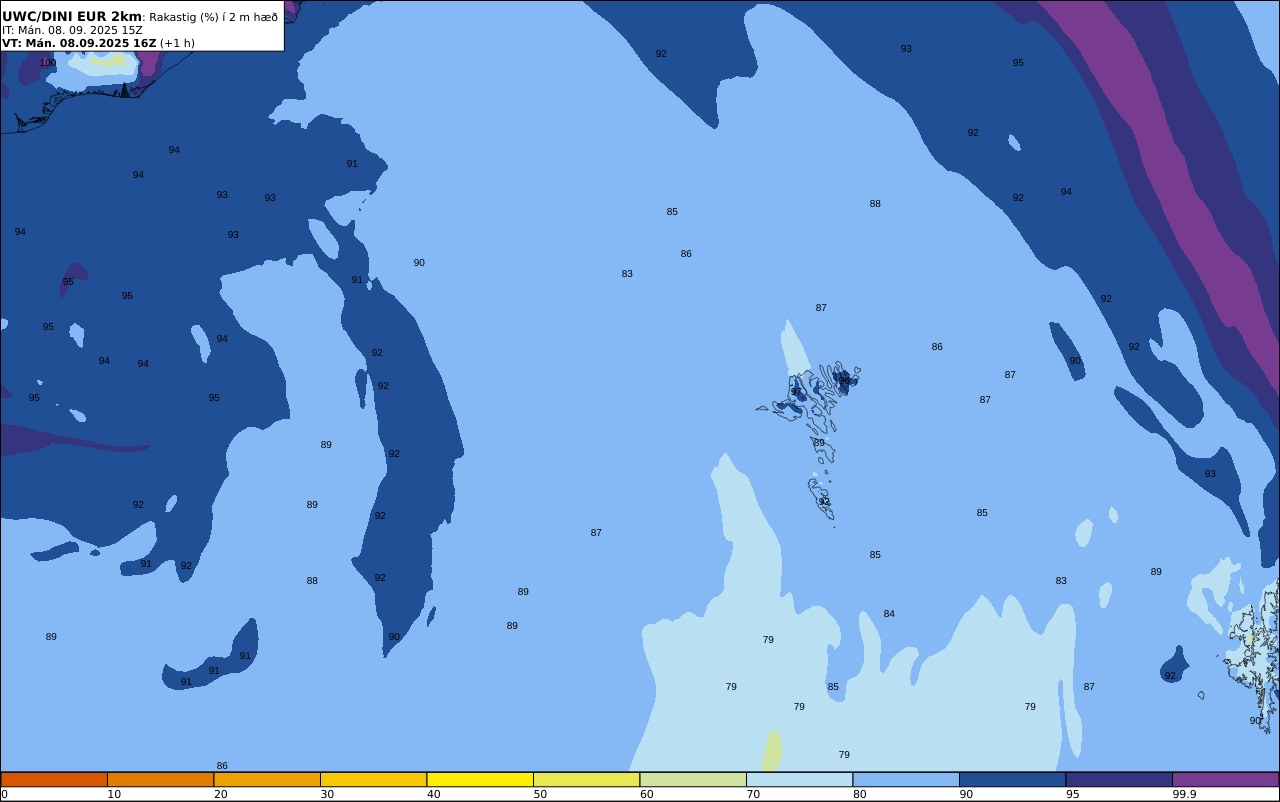This screenshot has height=802, width=1280.
Task: Click the "100" humidity value on the map
Action: click(x=48, y=63)
